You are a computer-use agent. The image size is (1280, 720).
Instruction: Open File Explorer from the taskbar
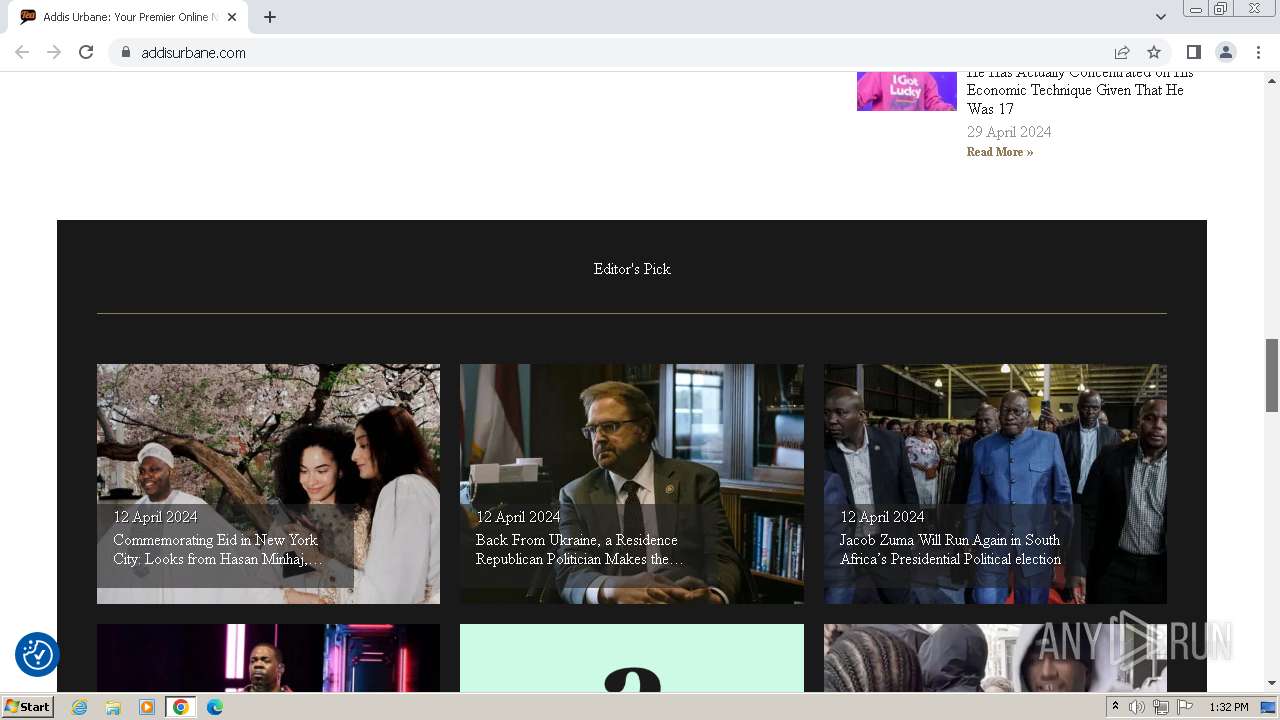coord(113,707)
